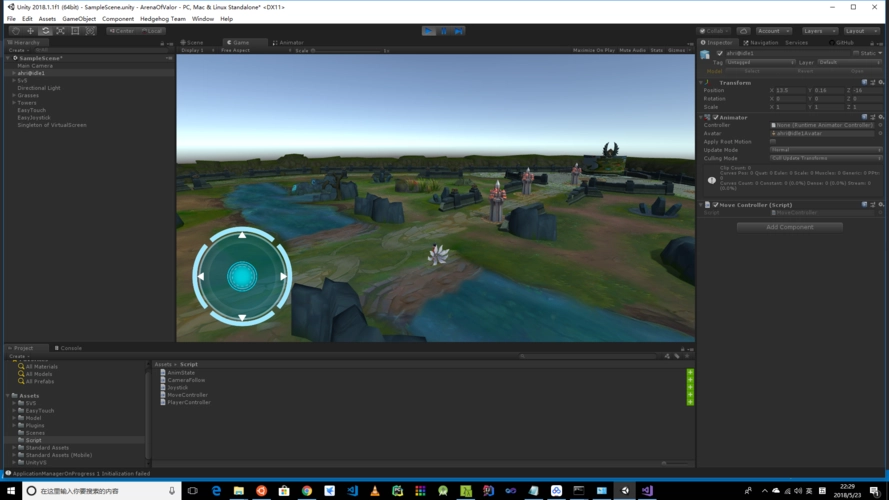Toggle the Move Controller script checkbox

point(716,205)
